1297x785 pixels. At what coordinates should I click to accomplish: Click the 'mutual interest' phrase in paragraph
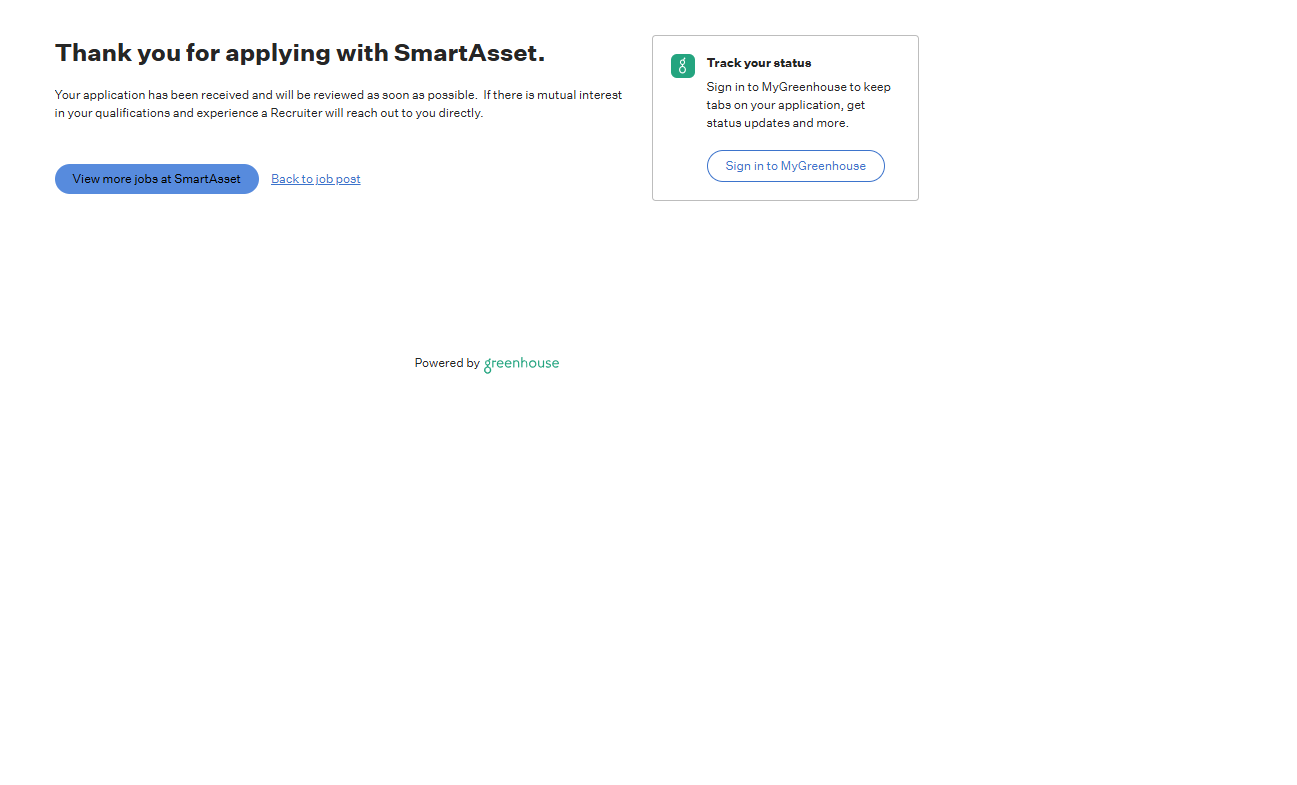pyautogui.click(x=579, y=95)
